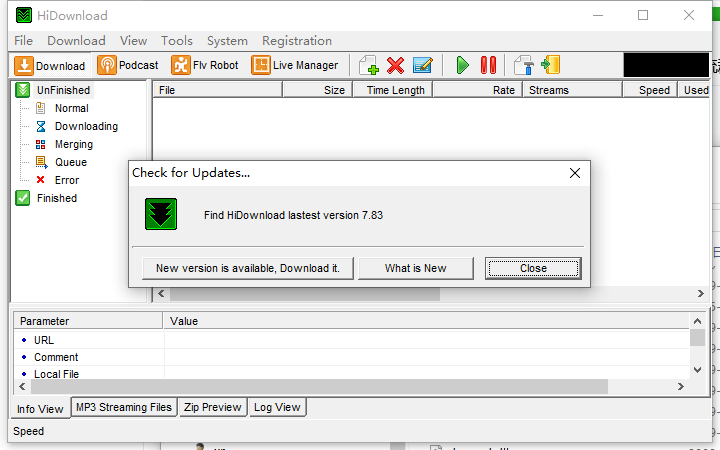Switch to Log View tab

[x=277, y=407]
